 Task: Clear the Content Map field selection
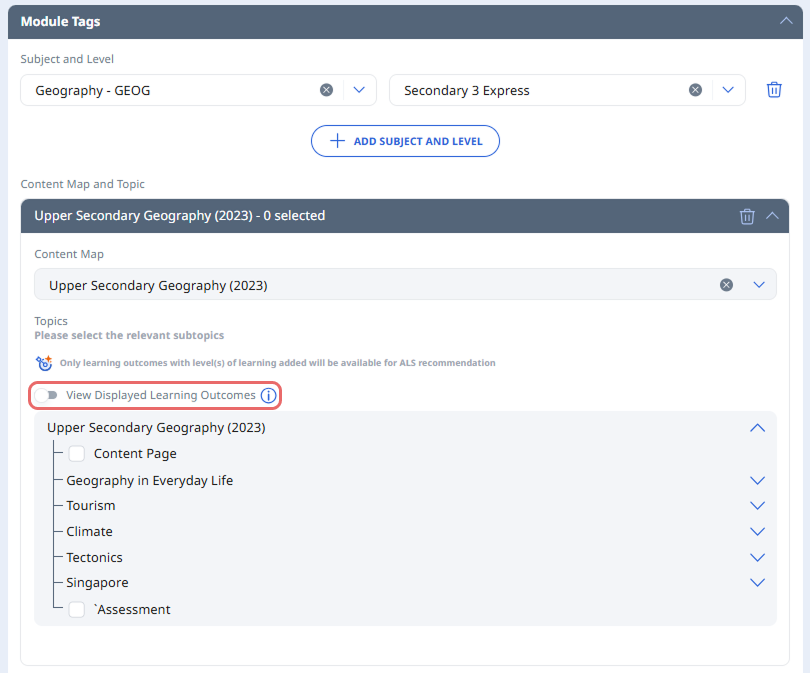[x=727, y=285]
